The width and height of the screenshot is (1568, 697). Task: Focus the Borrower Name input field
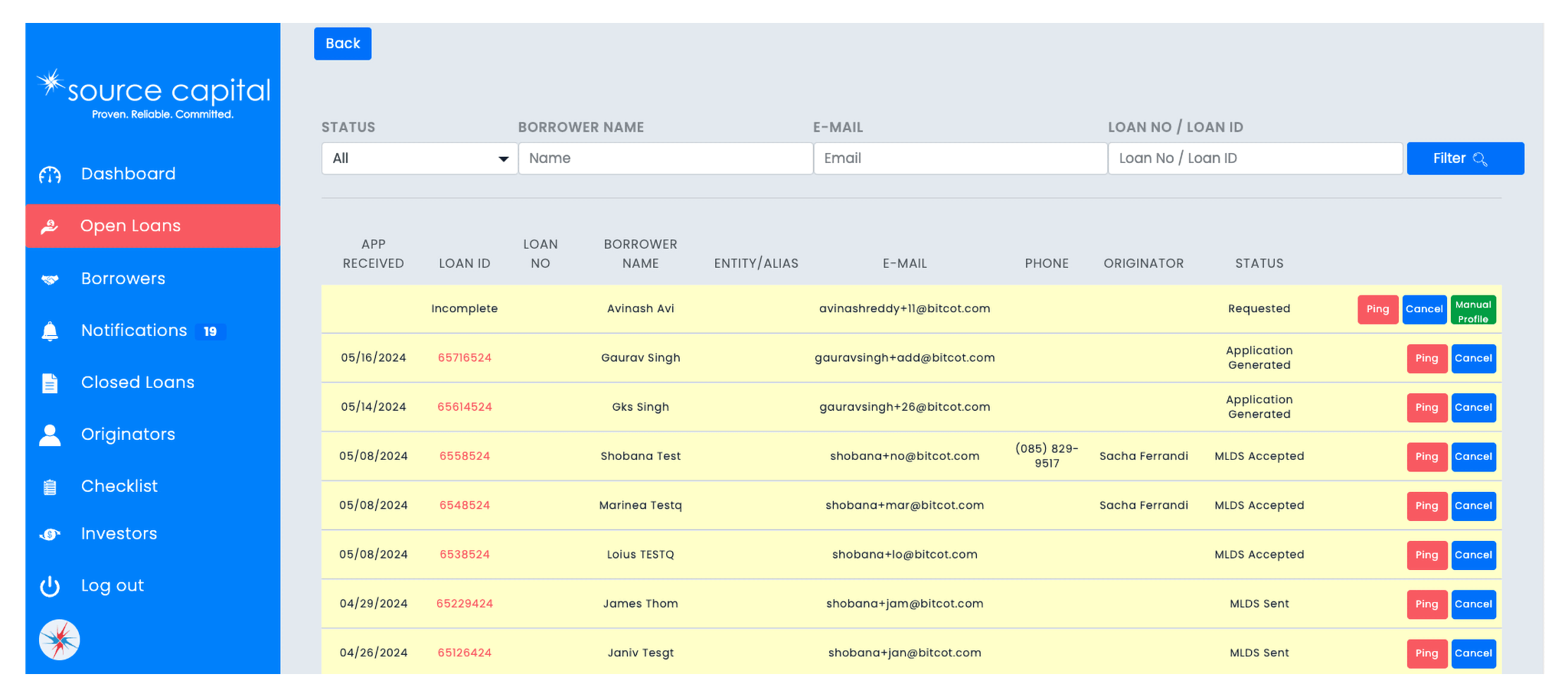(665, 158)
